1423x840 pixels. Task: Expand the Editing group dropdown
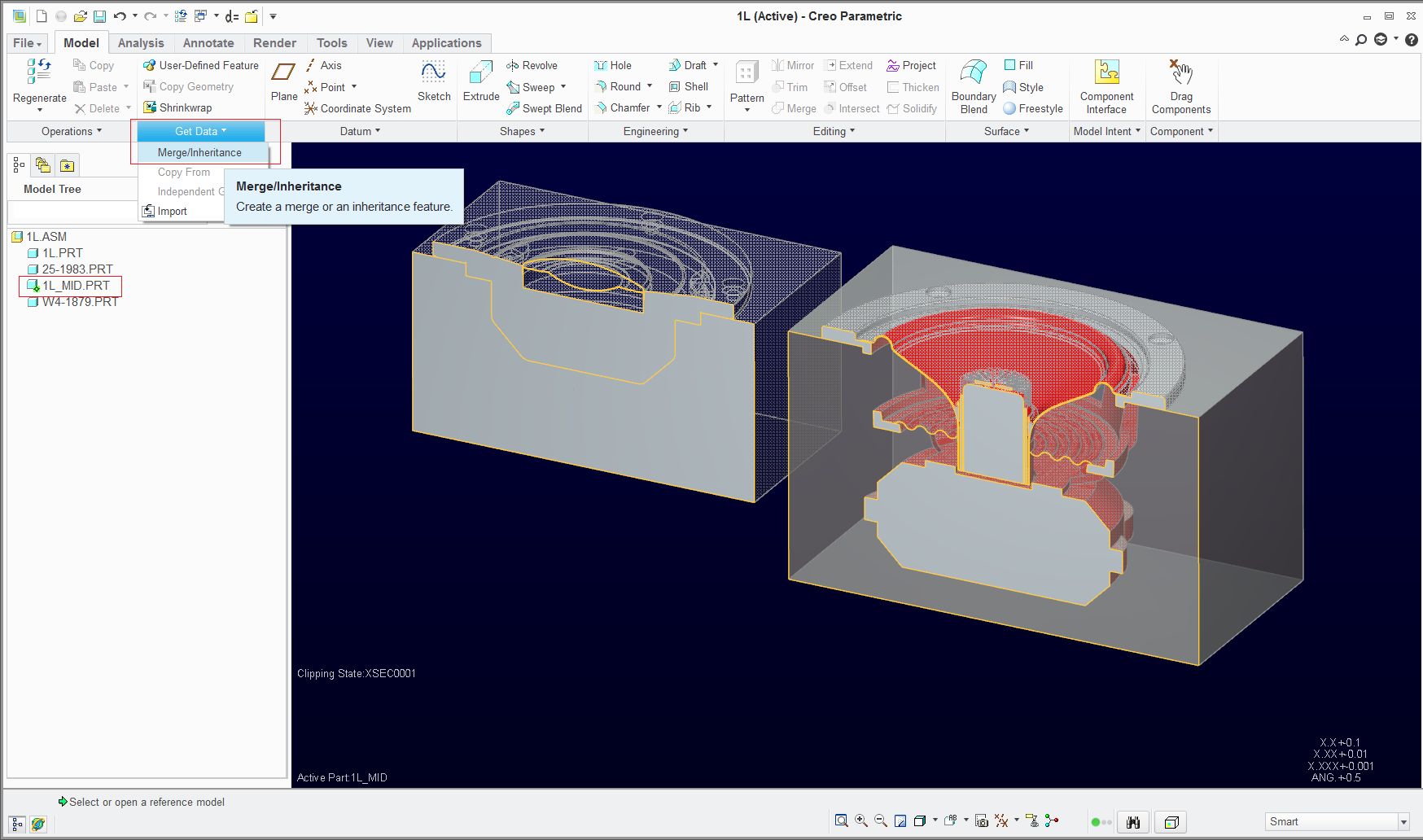(834, 131)
